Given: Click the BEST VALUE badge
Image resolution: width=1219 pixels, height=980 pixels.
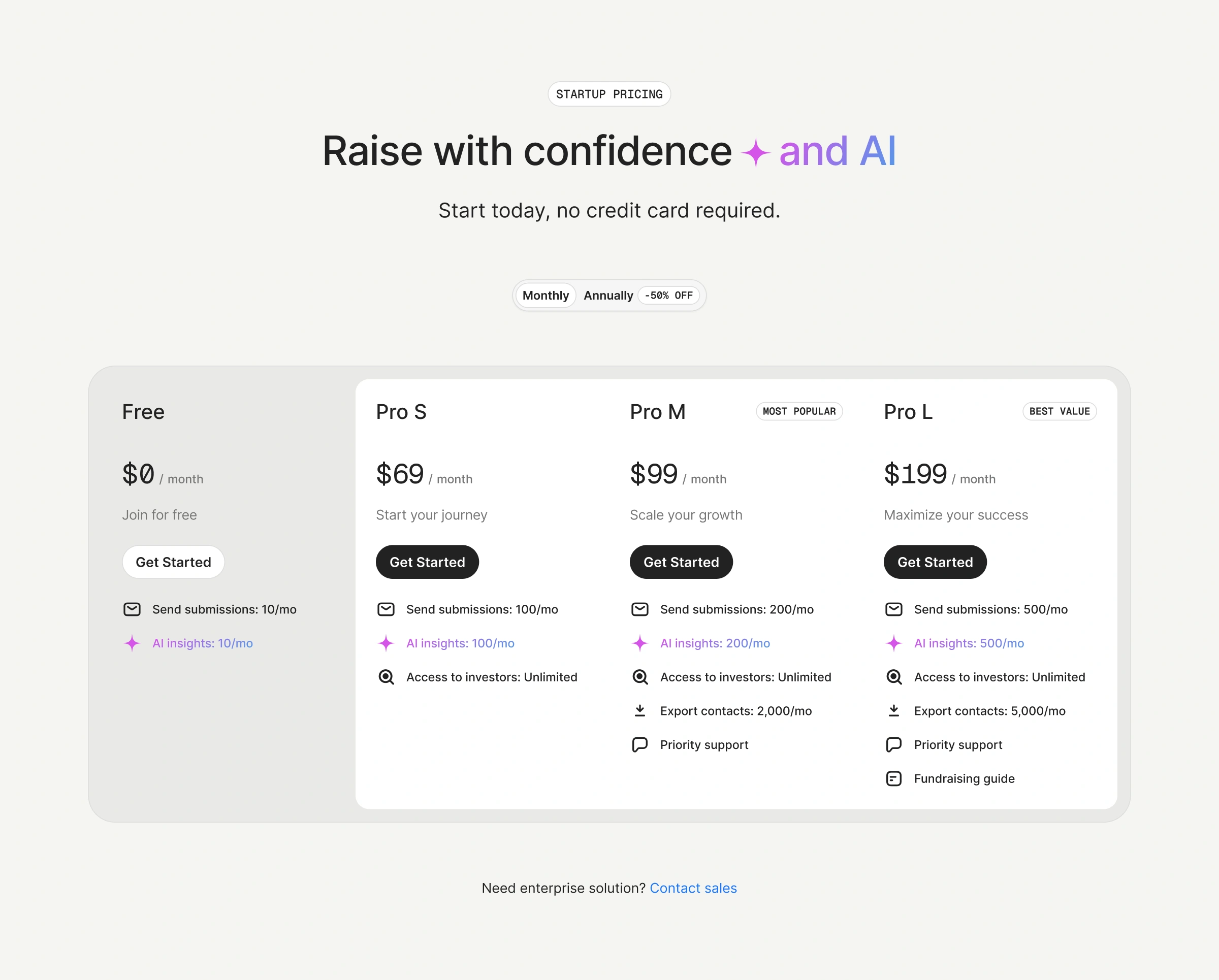Looking at the screenshot, I should [x=1060, y=411].
